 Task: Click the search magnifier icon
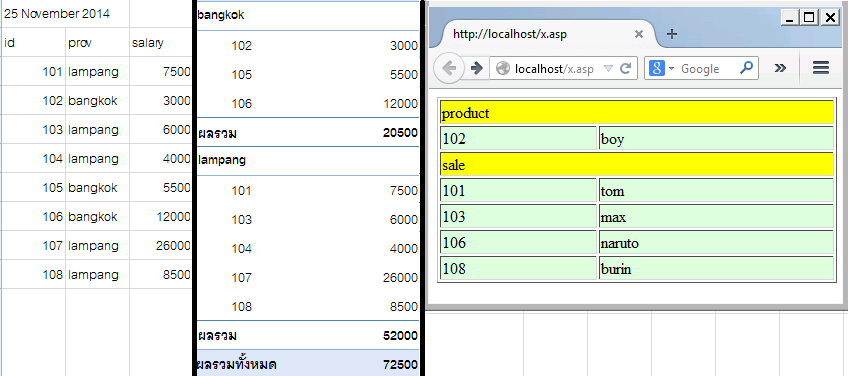pyautogui.click(x=746, y=68)
